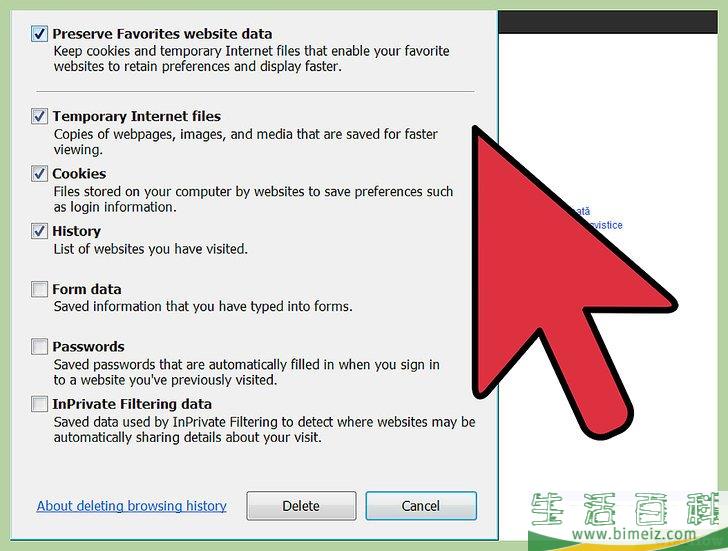Image resolution: width=728 pixels, height=551 pixels.
Task: Click the 'Saved data used by InPrivate' description
Action: (264, 429)
